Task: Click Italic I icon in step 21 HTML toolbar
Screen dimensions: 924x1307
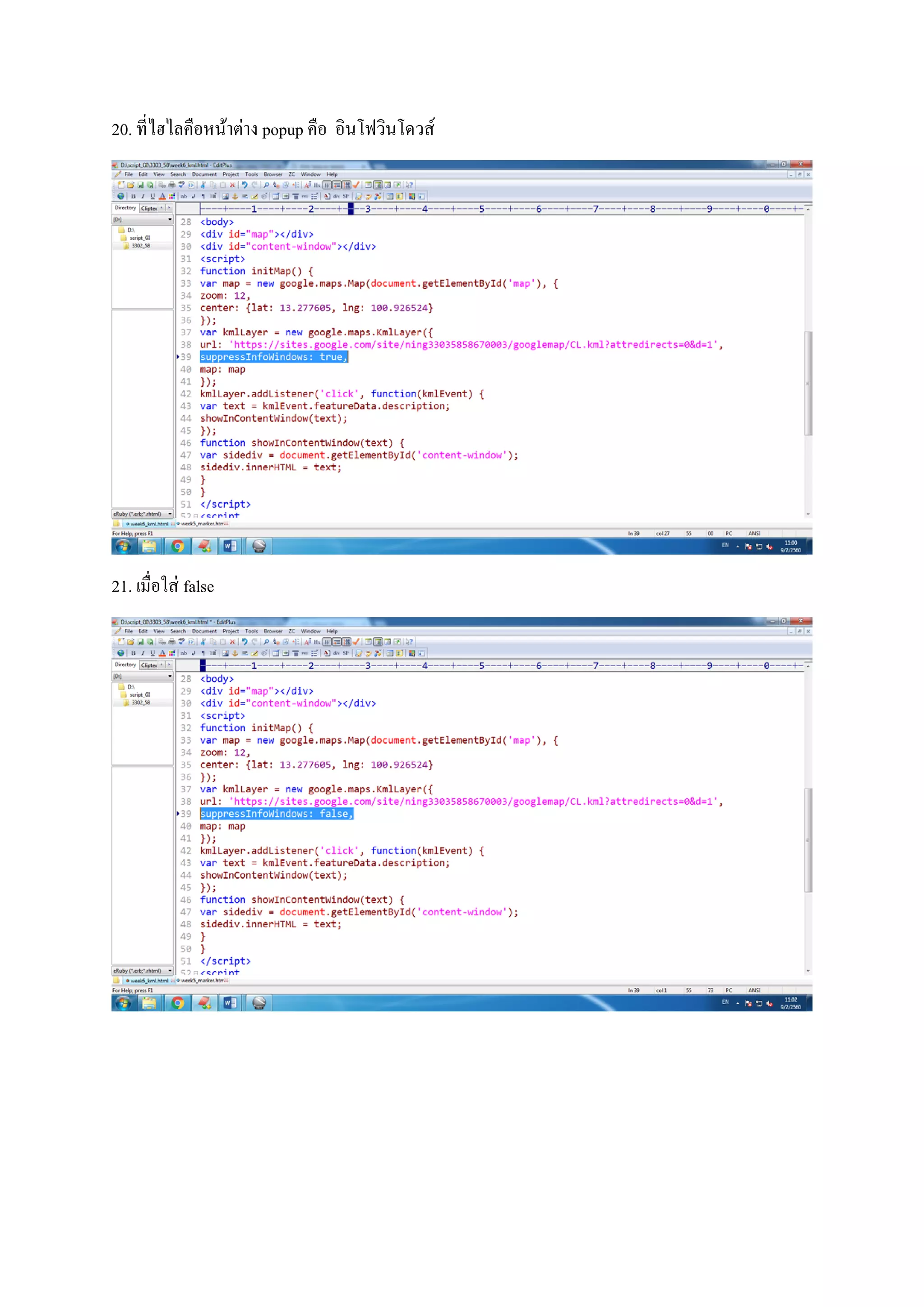Action: pos(143,653)
